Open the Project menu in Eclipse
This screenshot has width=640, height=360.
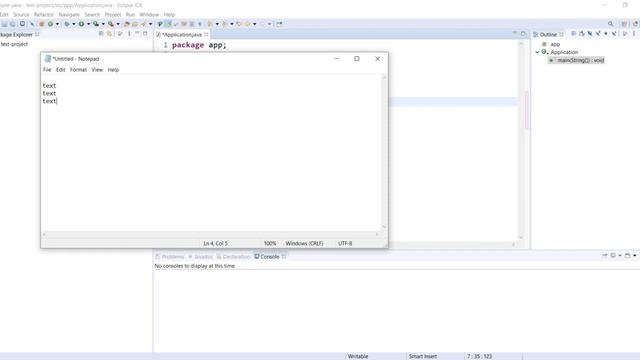point(113,15)
